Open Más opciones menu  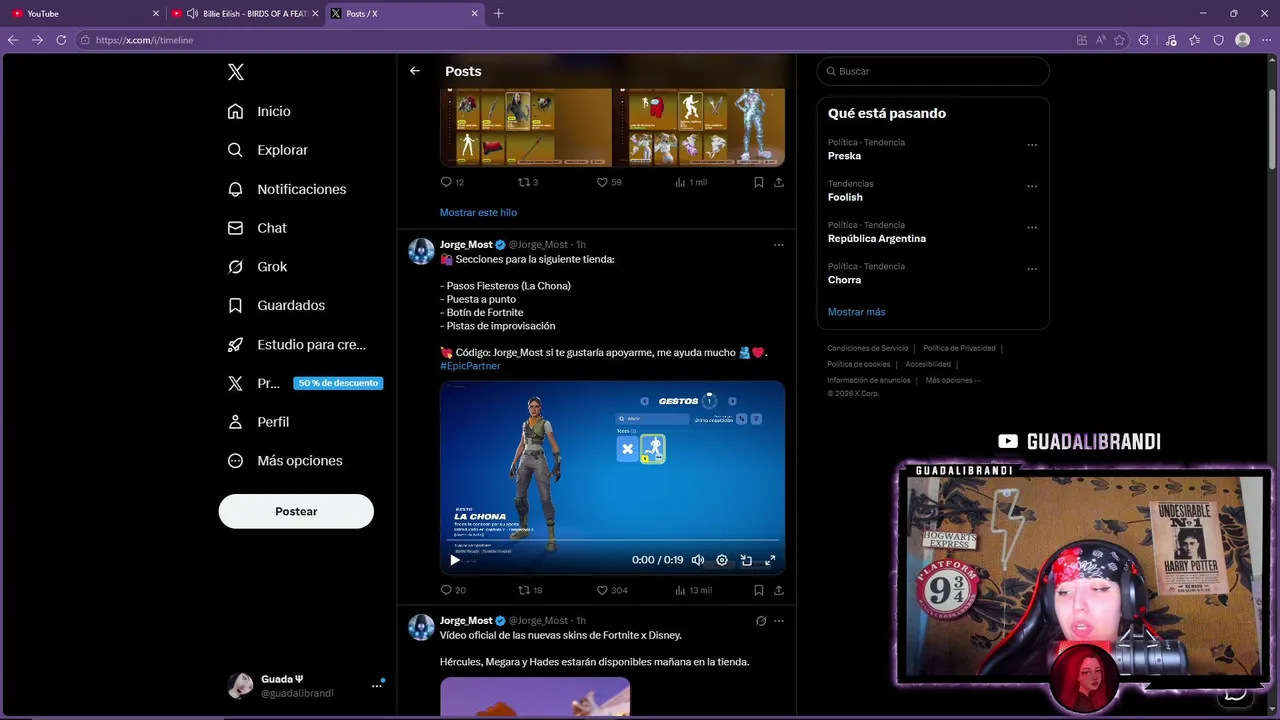tap(285, 461)
